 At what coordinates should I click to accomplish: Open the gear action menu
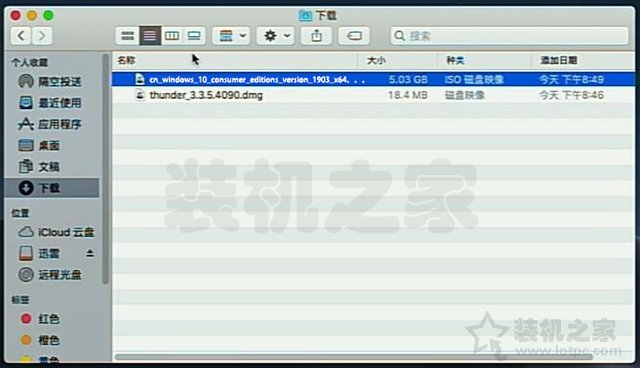(276, 36)
